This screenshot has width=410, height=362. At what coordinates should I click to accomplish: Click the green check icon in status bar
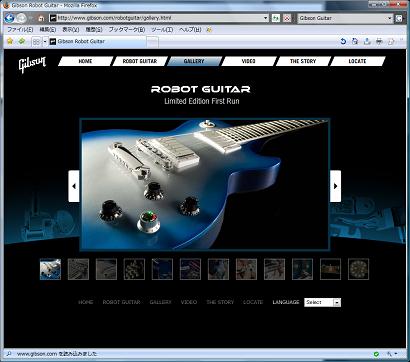[x=376, y=354]
